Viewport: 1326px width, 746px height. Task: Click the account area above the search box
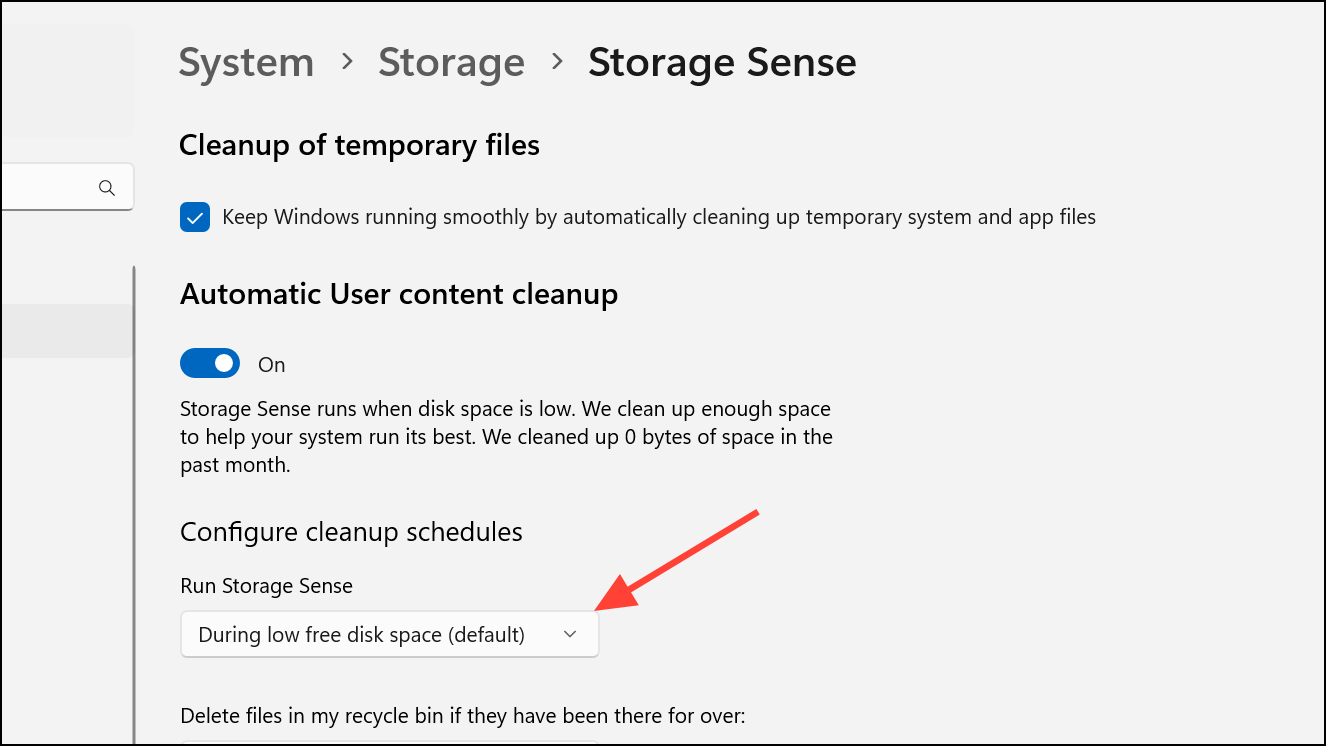pos(66,80)
